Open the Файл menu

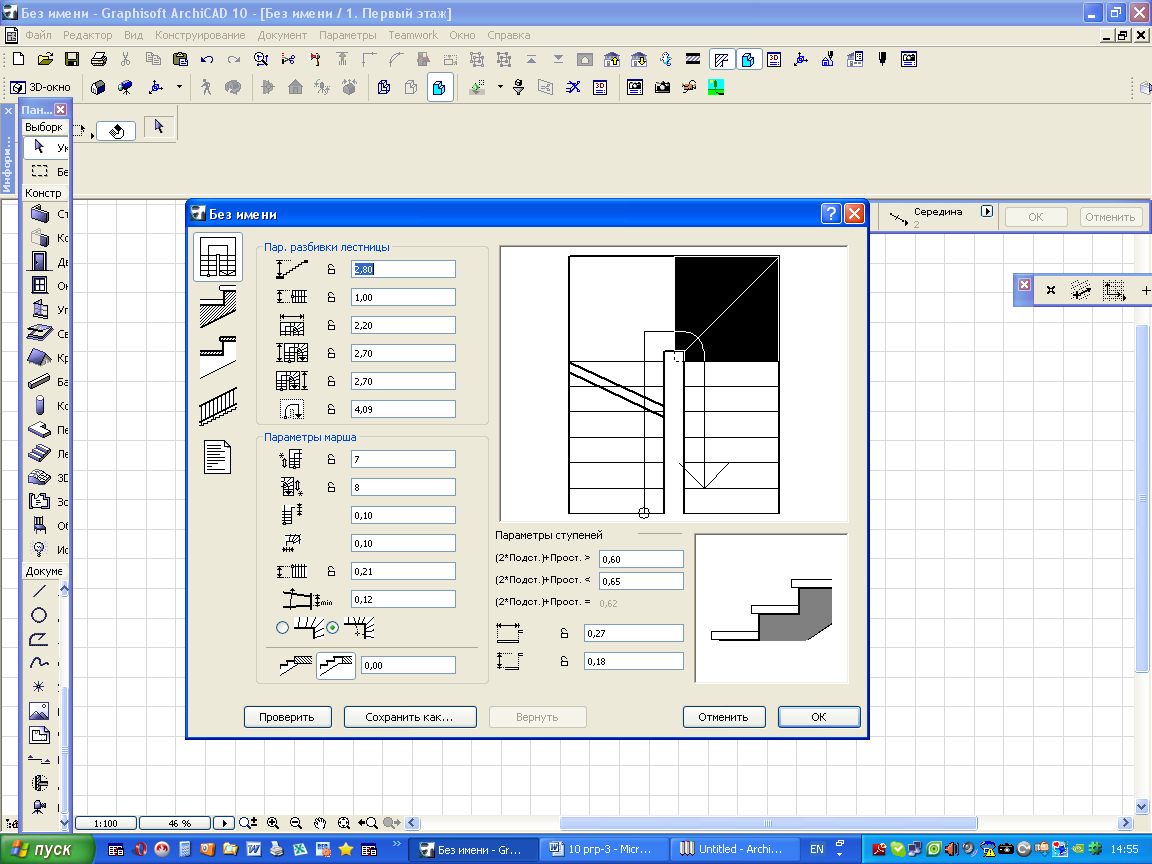click(x=38, y=35)
